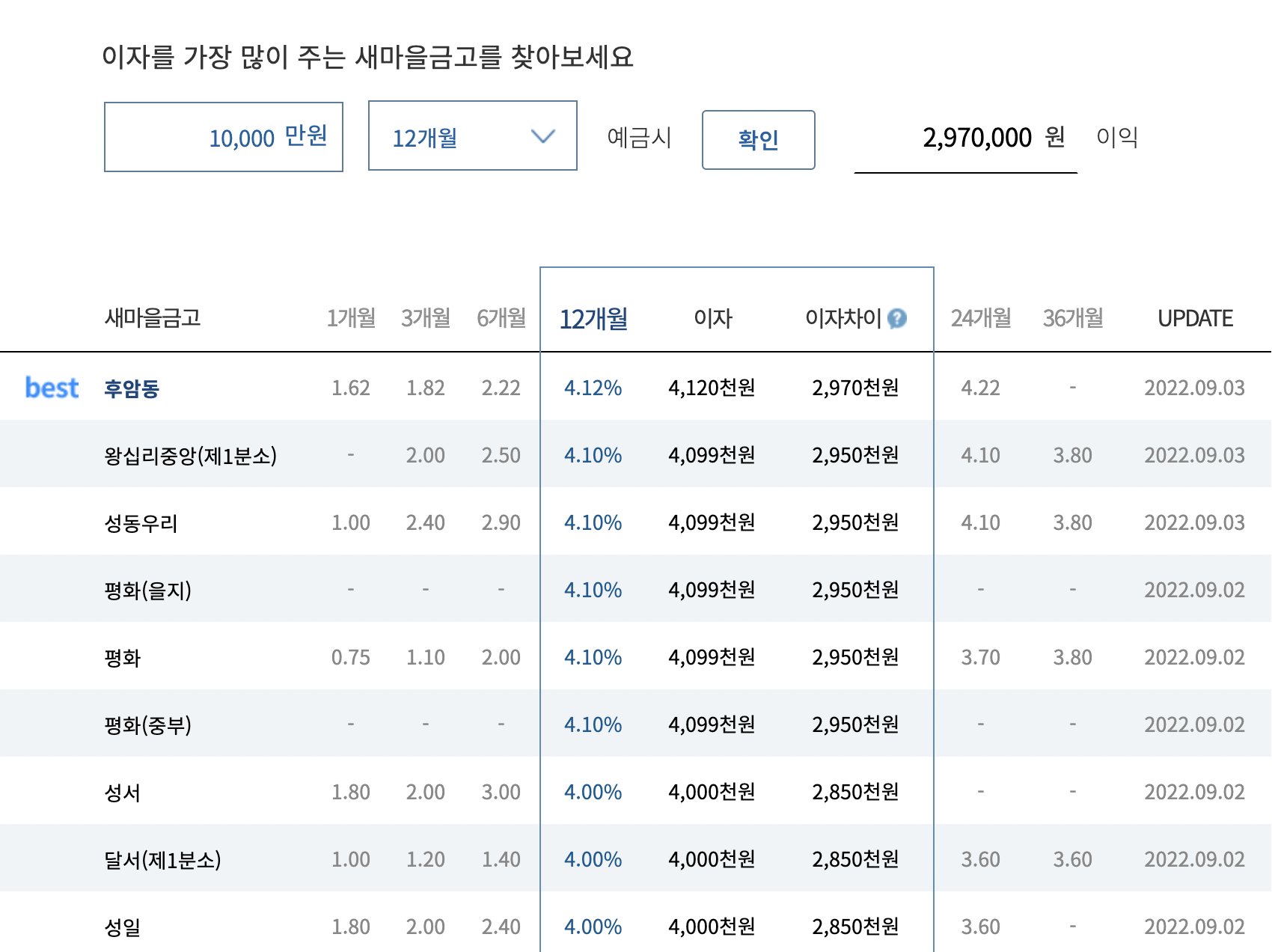1272x952 pixels.
Task: Open the 성일 bank entry
Action: [x=123, y=927]
